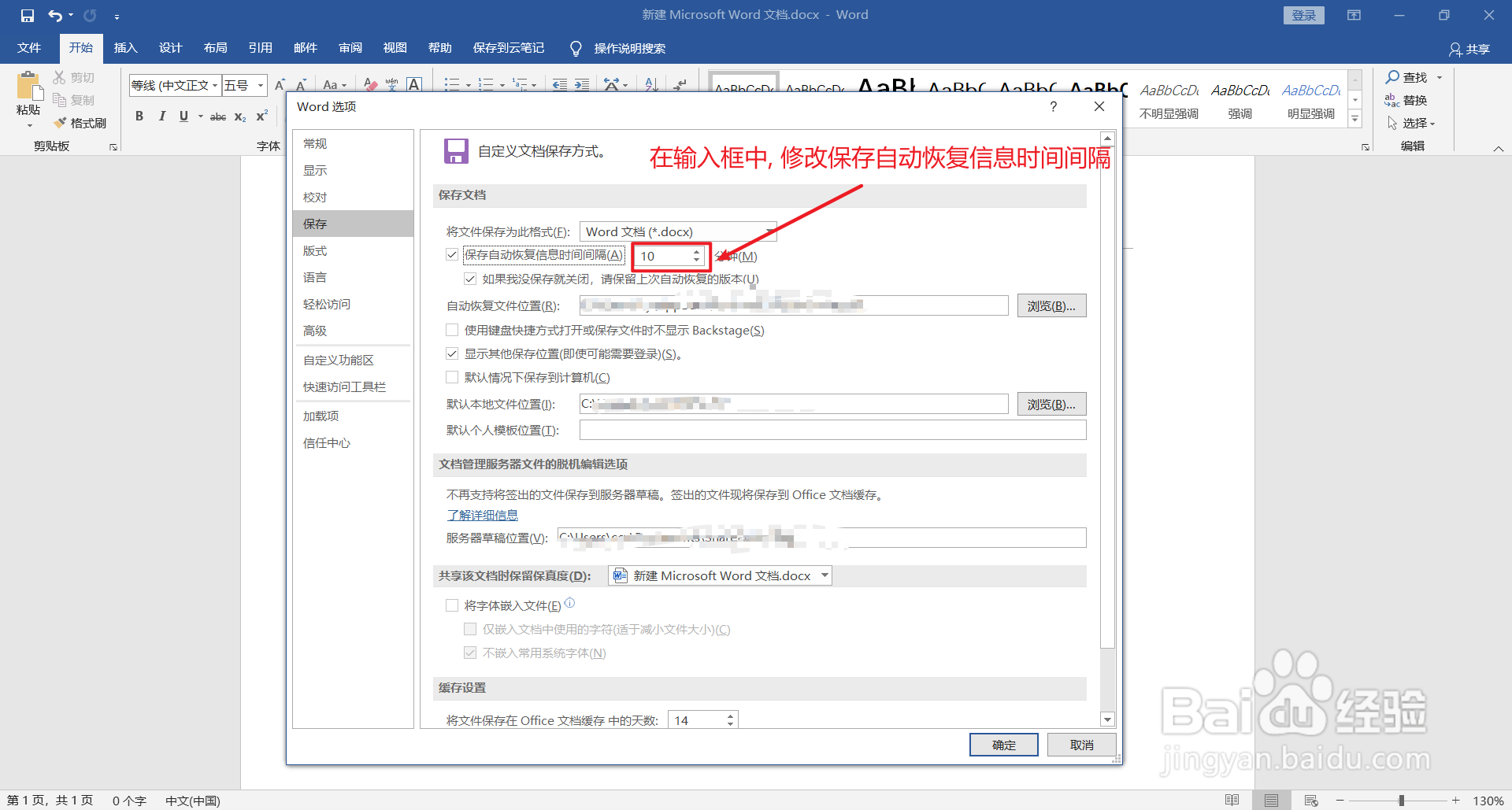Click the 默认个人模板位置 input field
Viewport: 1512px width, 810px height.
tap(832, 430)
